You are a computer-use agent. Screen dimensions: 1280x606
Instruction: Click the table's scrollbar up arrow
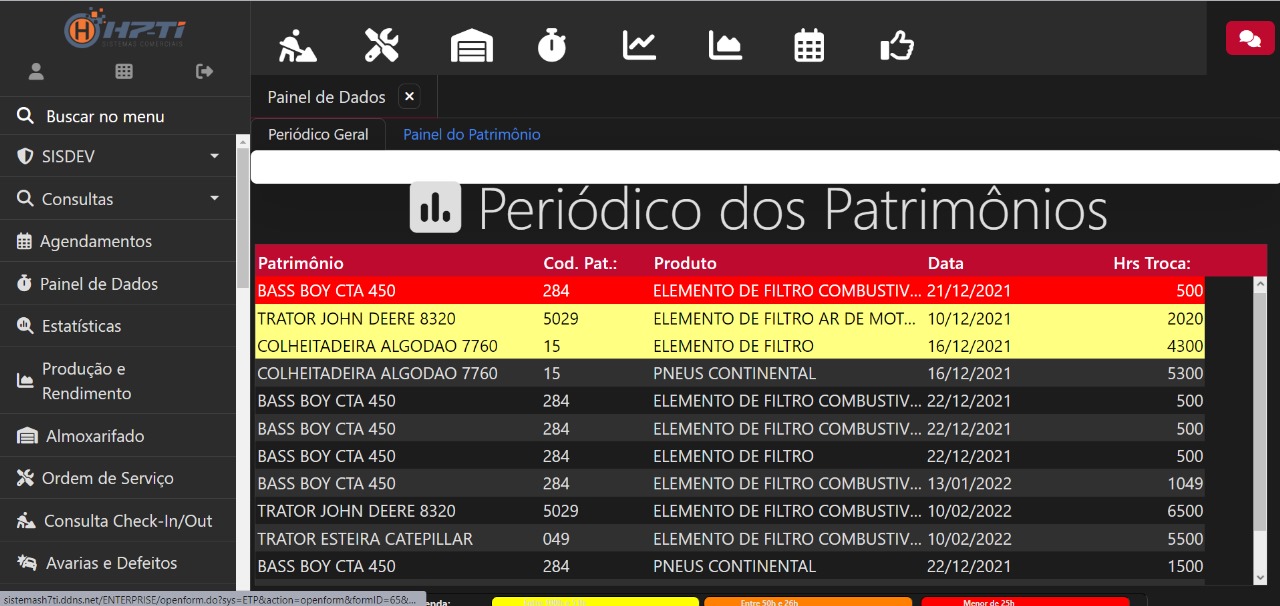pyautogui.click(x=1260, y=284)
